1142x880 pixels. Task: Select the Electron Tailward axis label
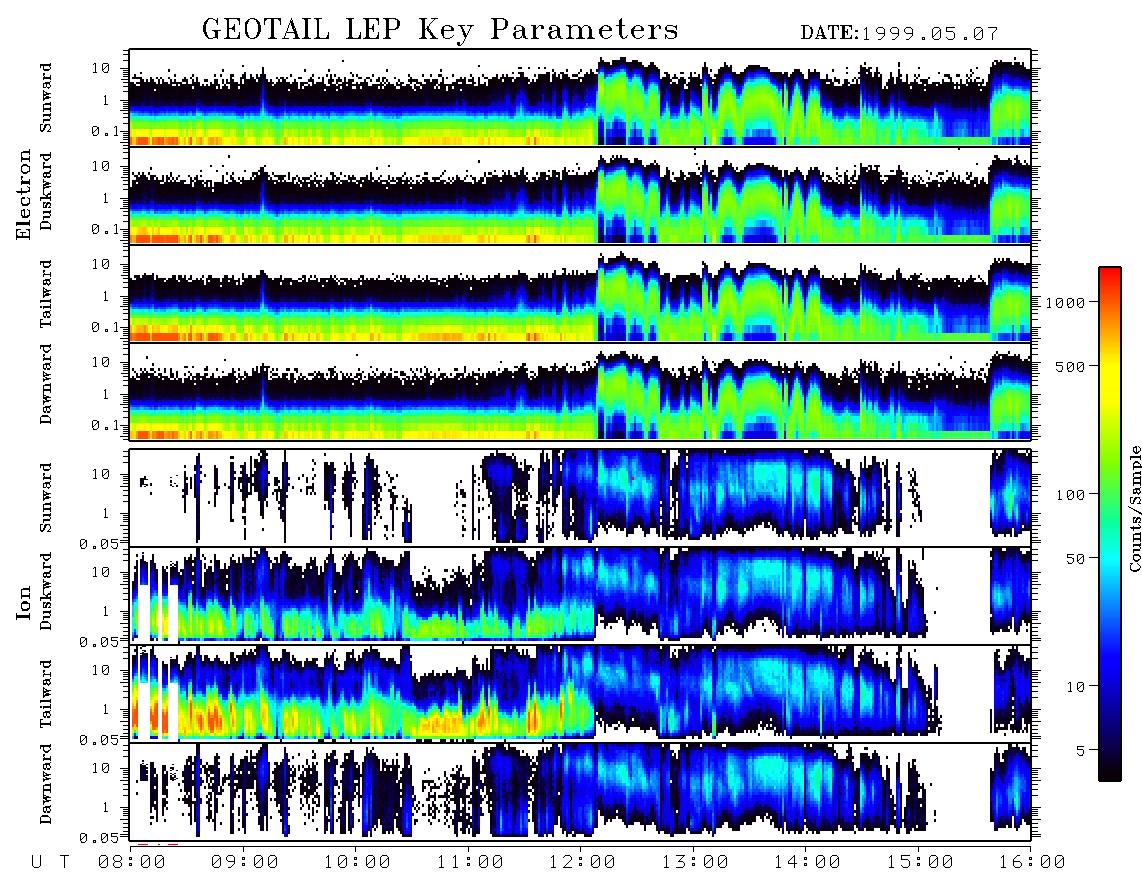(46, 294)
